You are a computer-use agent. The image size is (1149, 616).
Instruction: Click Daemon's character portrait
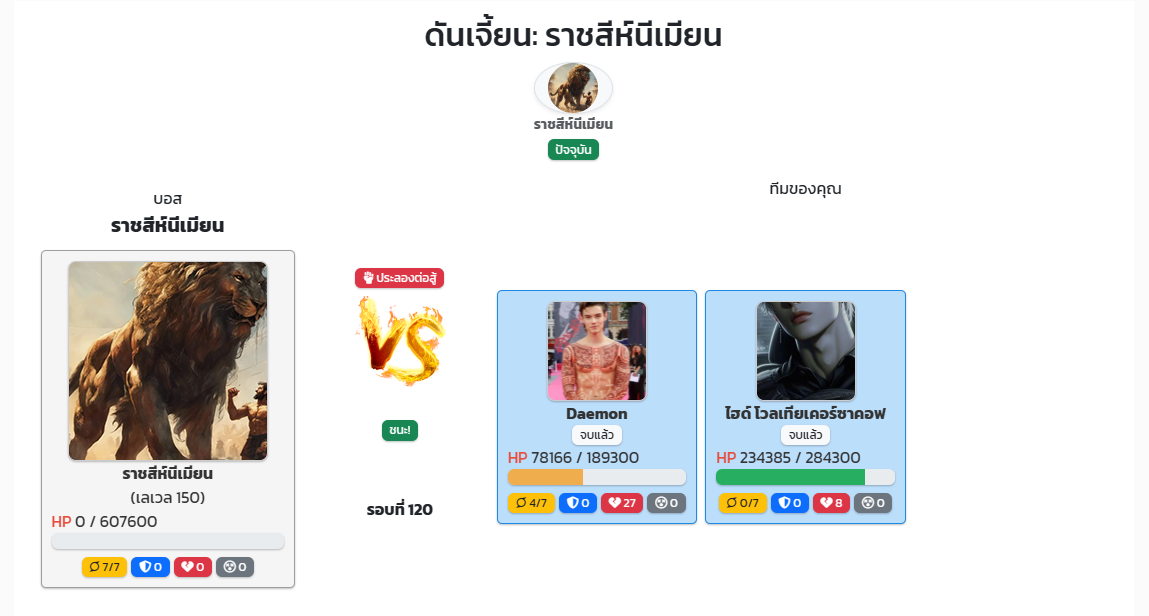click(596, 351)
